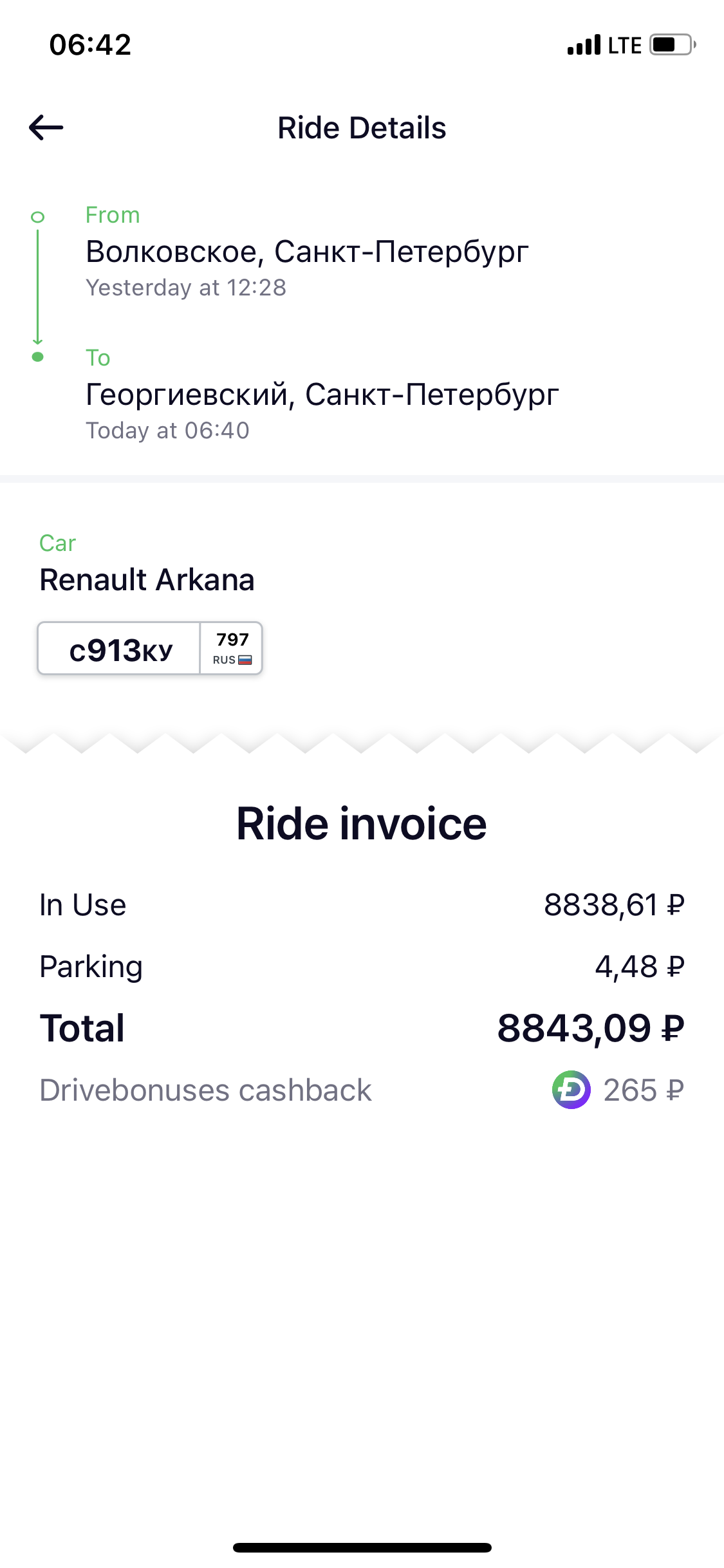Tap the back arrow icon
This screenshot has height=1568, width=724.
tap(46, 127)
